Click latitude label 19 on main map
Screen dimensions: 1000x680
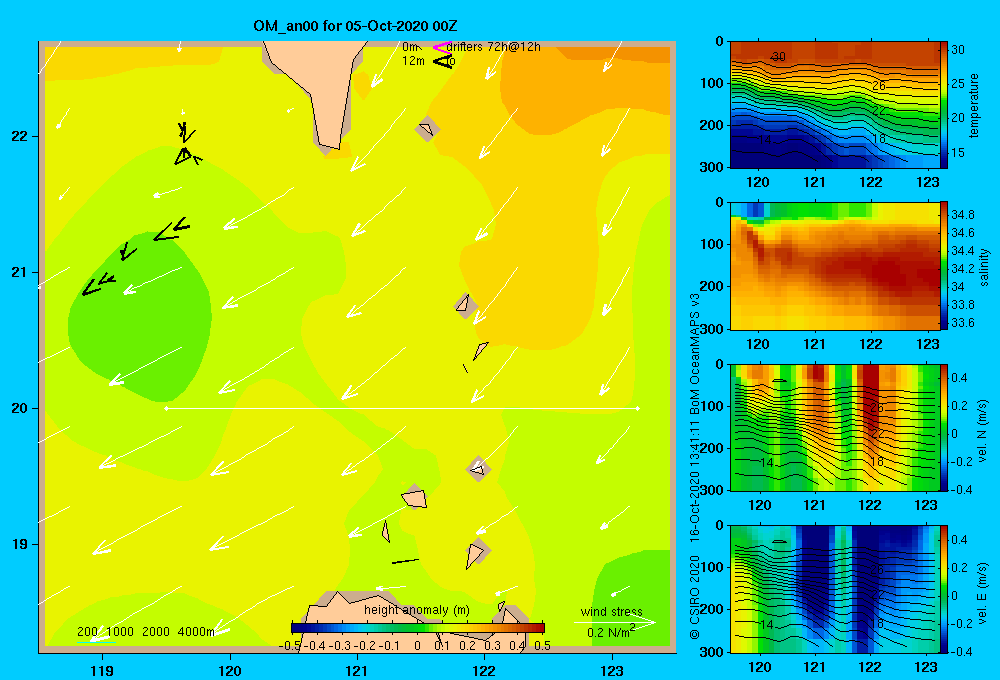pos(19,544)
